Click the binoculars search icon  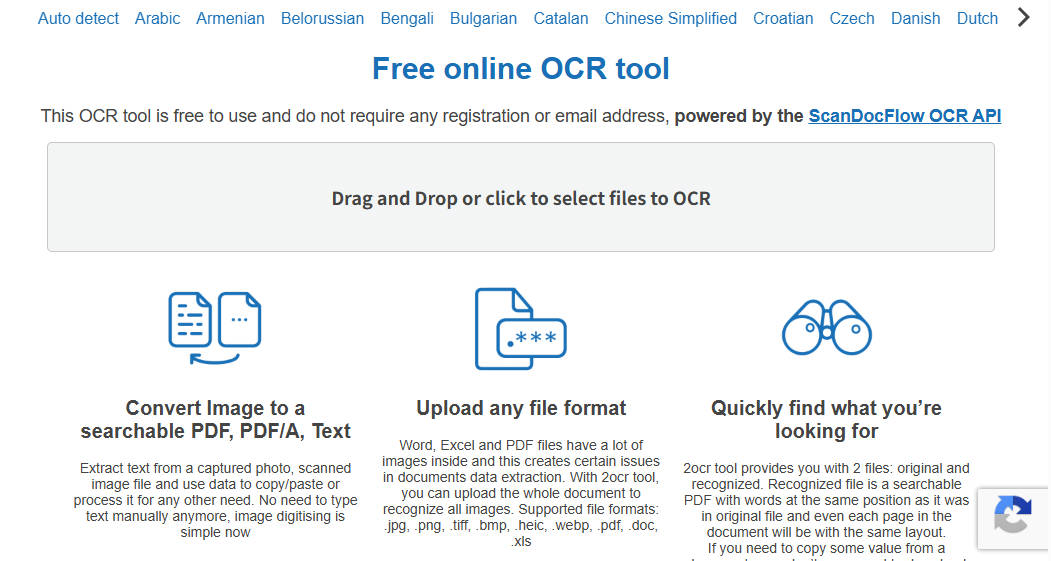coord(826,326)
